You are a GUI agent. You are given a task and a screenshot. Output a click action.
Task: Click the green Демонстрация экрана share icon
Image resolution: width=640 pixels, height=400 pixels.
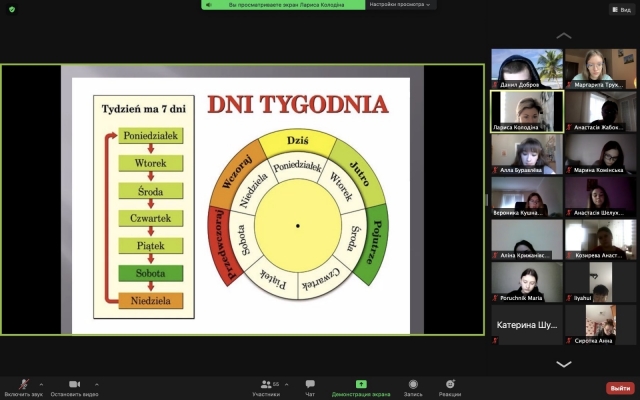coord(361,384)
